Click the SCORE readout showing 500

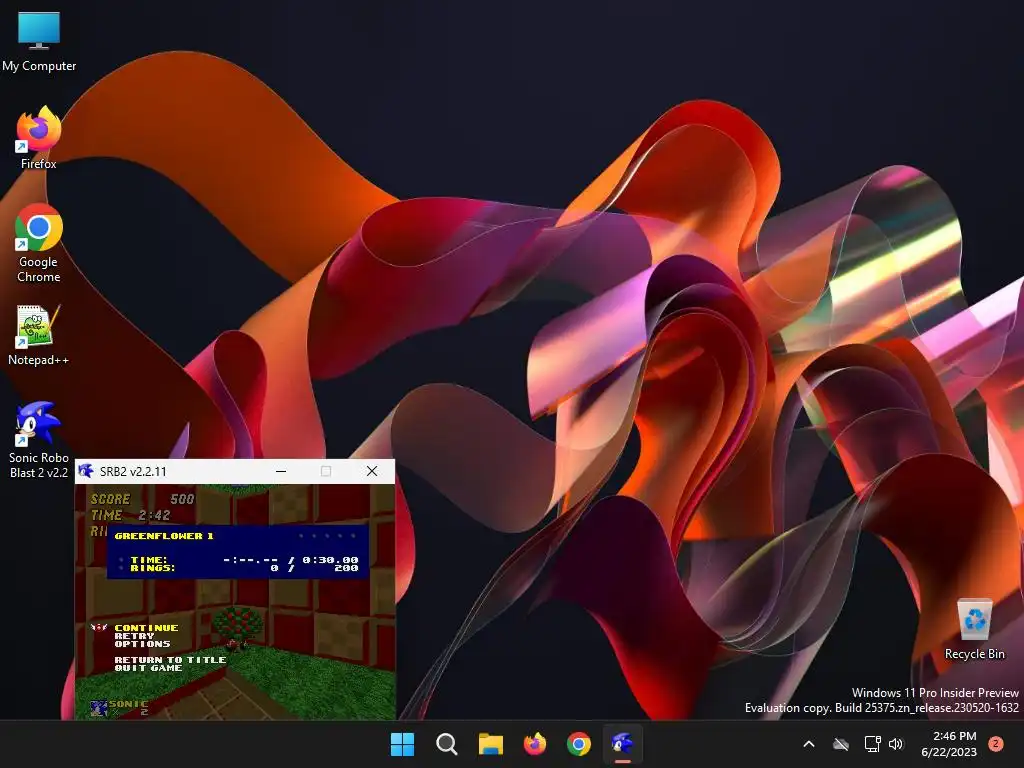142,499
